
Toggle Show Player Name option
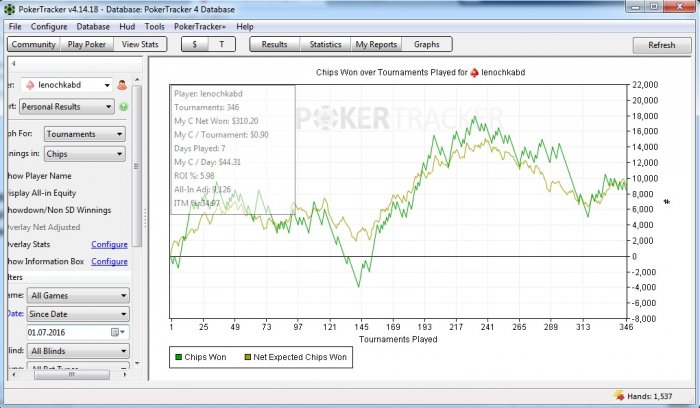click(39, 176)
